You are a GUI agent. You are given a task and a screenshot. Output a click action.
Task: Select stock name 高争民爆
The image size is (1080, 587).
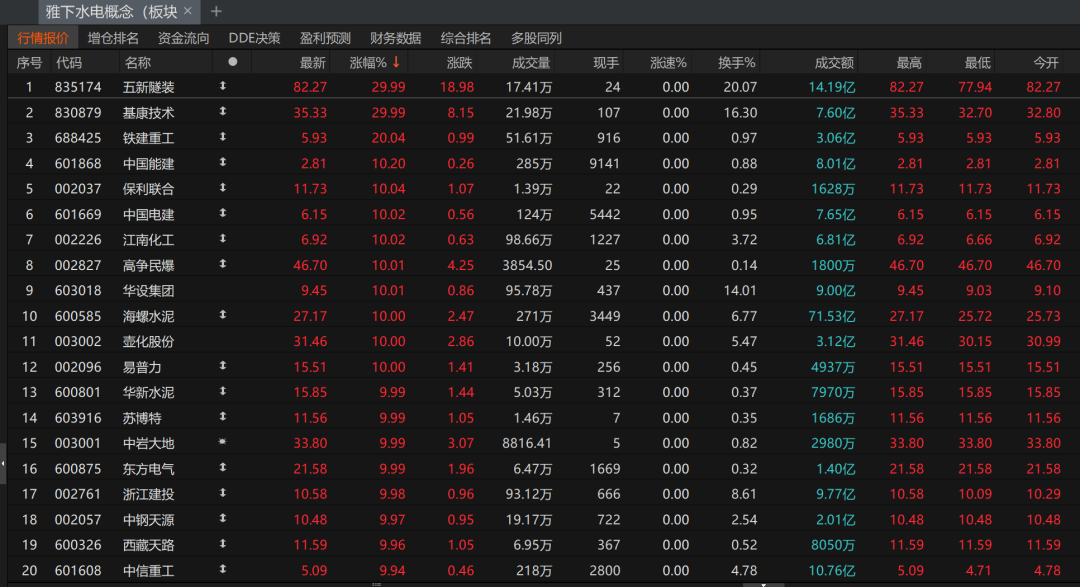pos(149,265)
